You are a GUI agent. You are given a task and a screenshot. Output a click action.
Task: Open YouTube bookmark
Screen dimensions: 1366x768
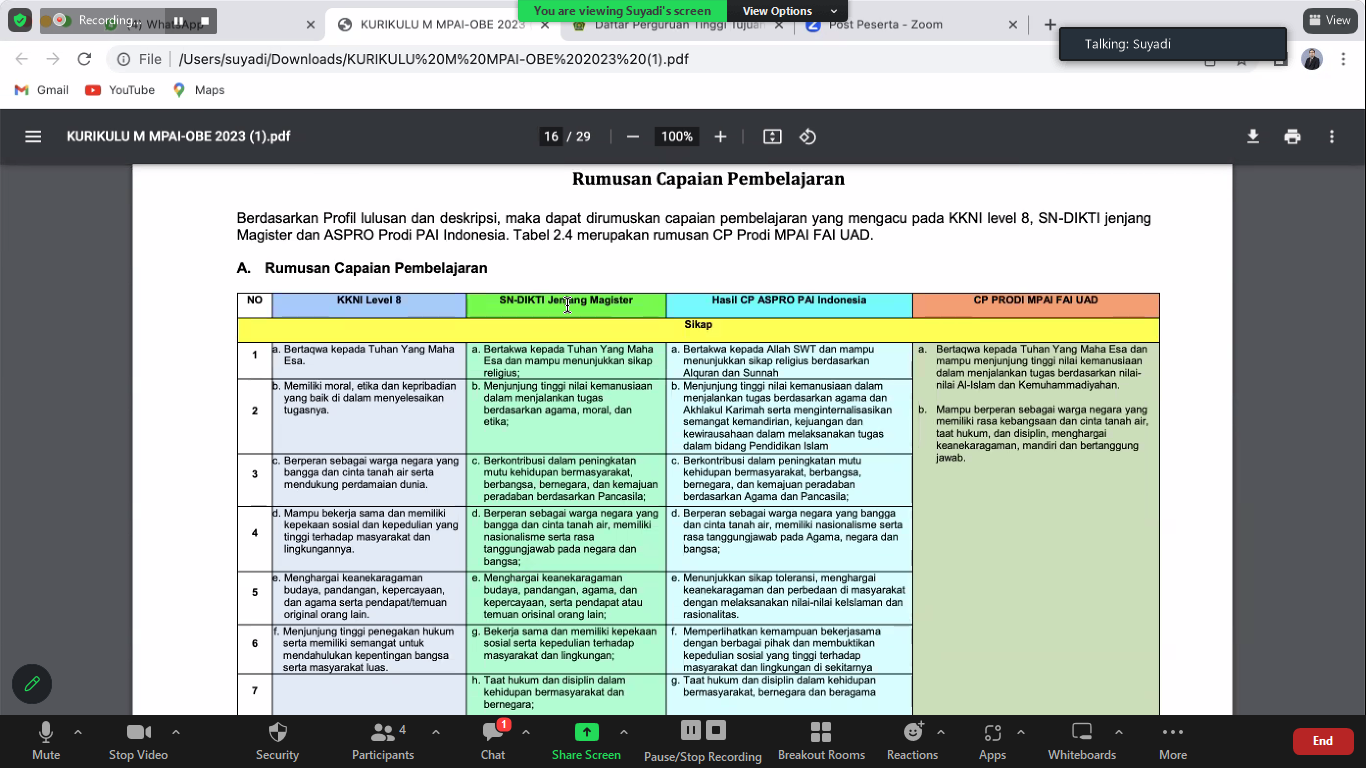120,90
